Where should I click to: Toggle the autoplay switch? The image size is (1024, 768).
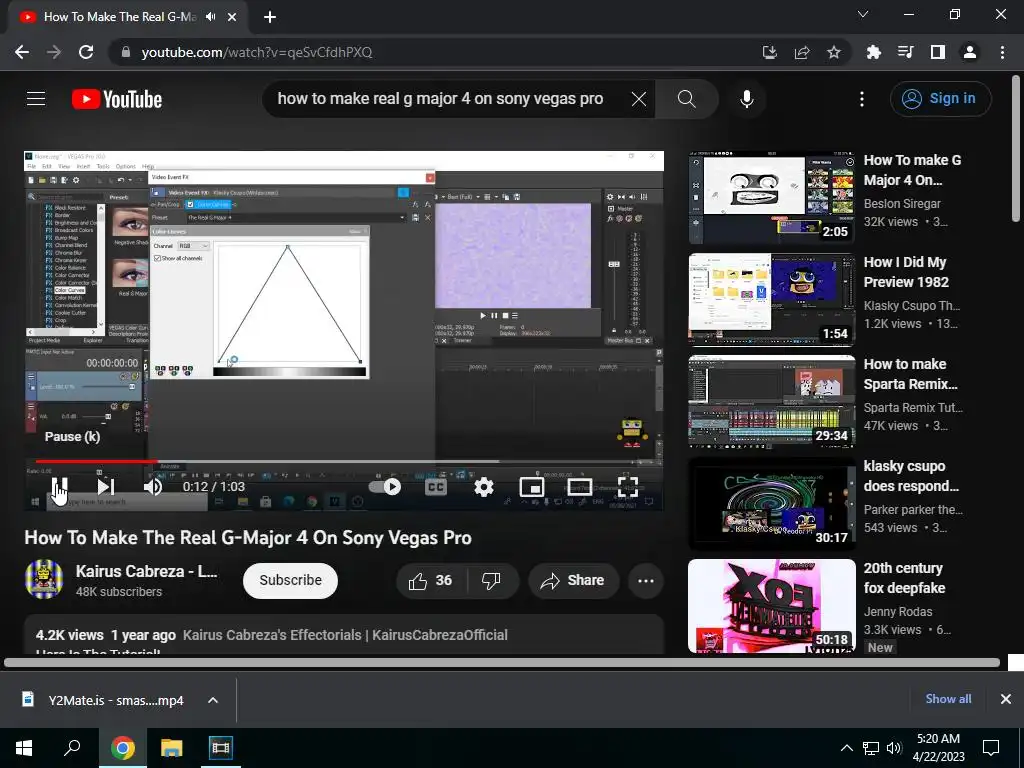pos(385,487)
